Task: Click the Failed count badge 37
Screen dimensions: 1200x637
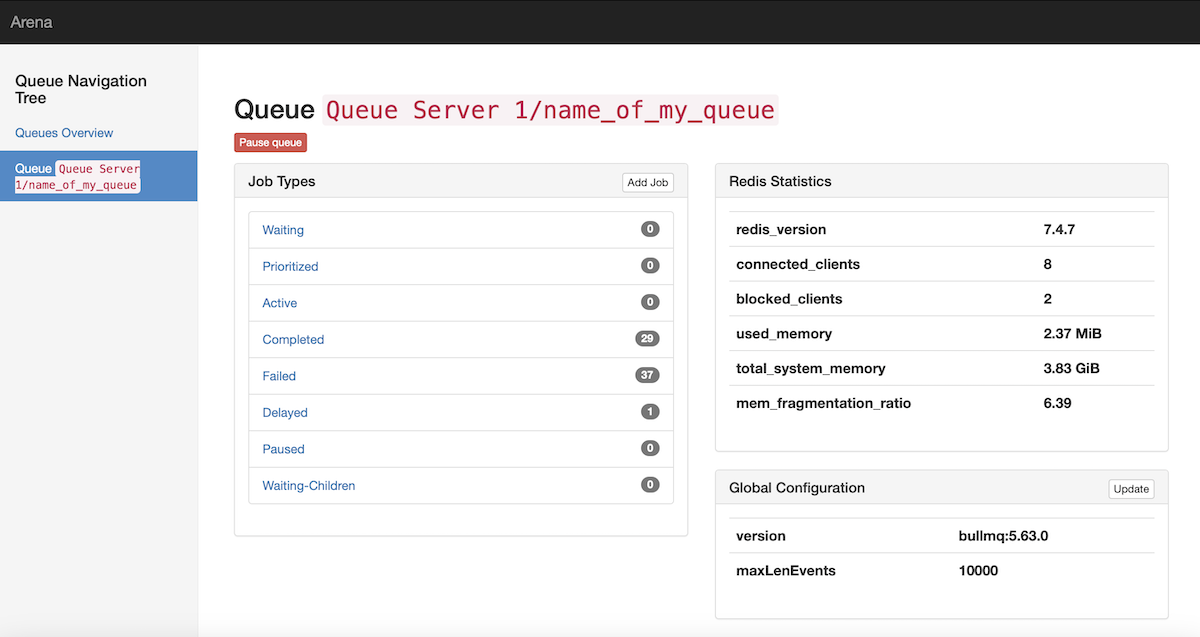Action: 647,375
